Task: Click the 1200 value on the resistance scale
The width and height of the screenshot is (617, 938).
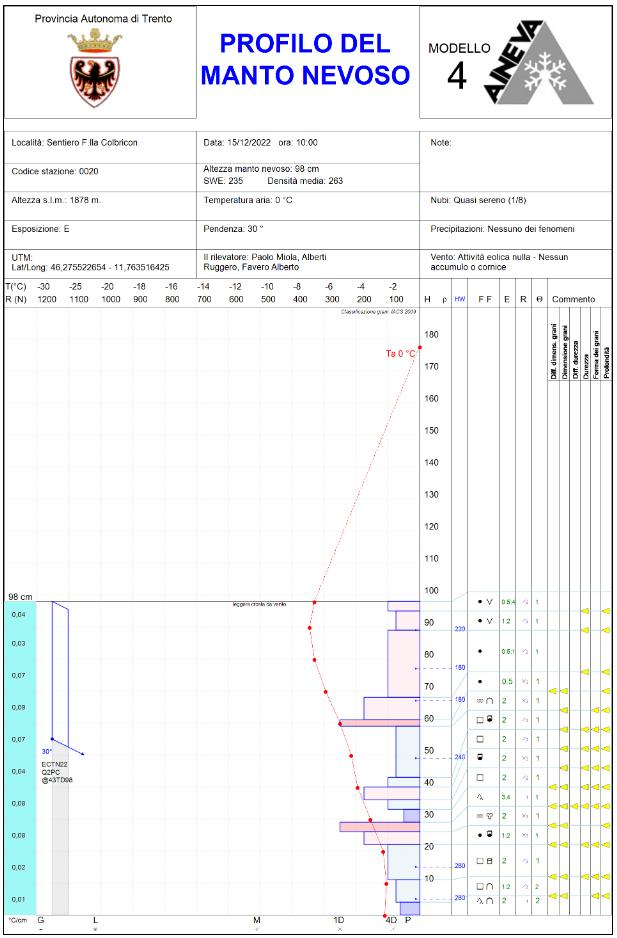Action: [47, 299]
